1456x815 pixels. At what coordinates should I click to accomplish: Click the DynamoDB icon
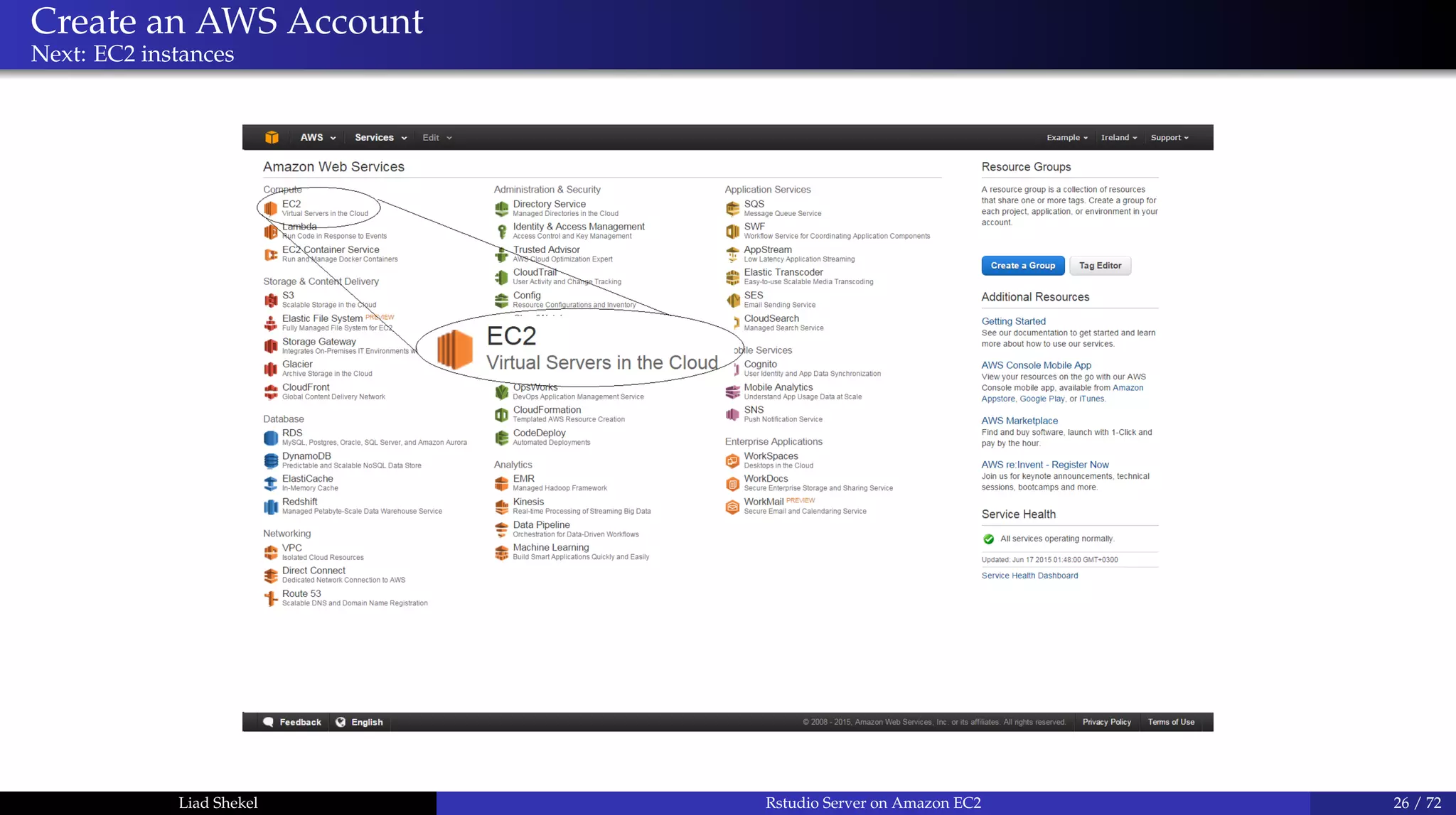[x=271, y=460]
